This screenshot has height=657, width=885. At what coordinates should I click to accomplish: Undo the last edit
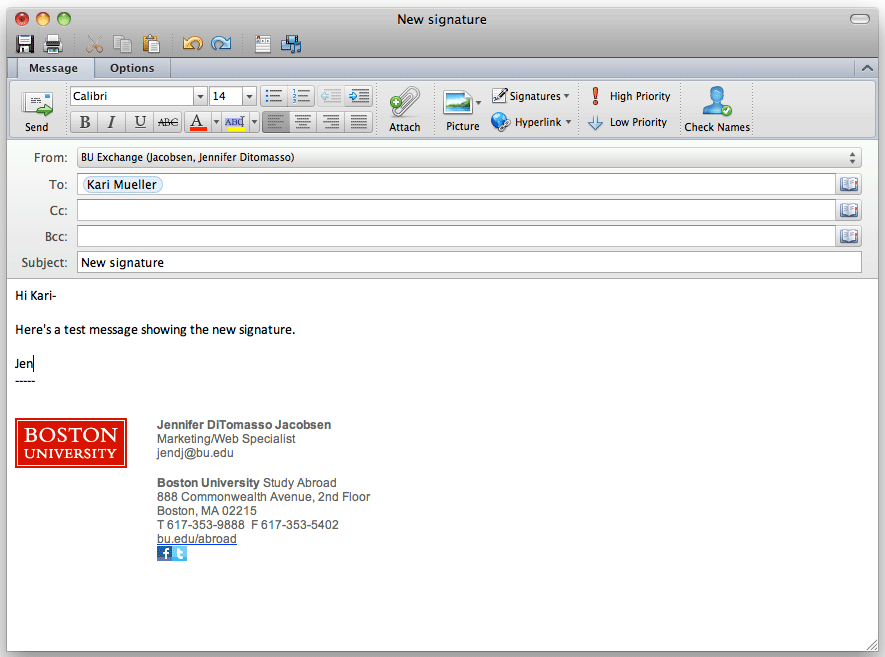[193, 43]
